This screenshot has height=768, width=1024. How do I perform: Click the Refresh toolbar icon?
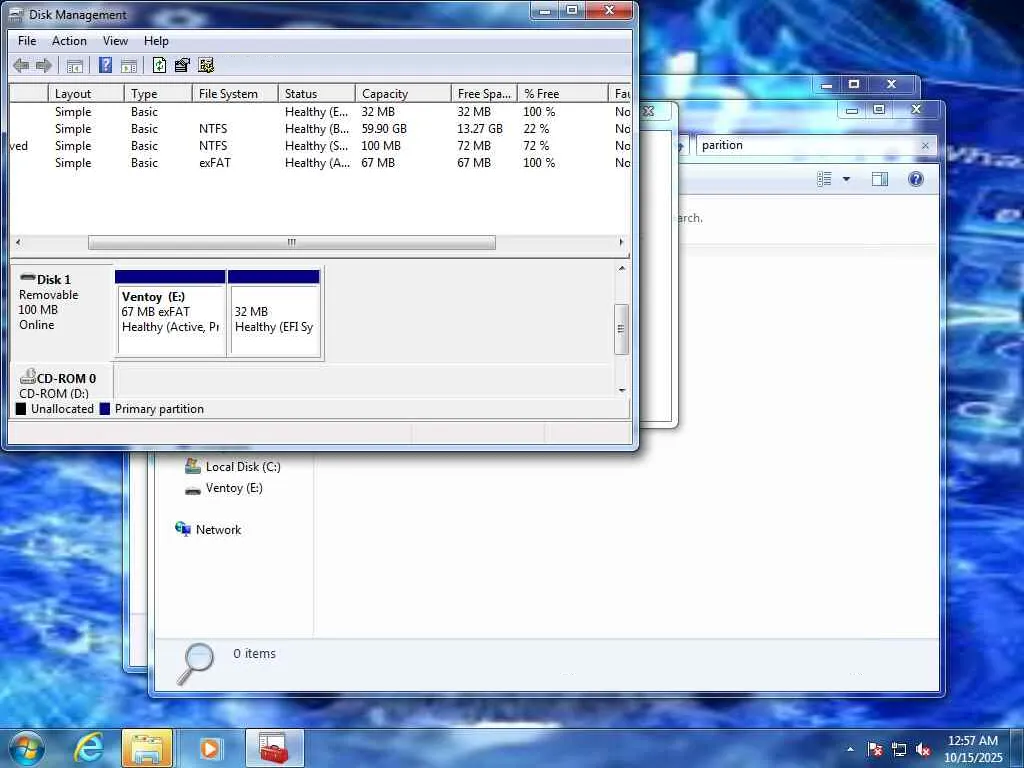click(x=159, y=65)
